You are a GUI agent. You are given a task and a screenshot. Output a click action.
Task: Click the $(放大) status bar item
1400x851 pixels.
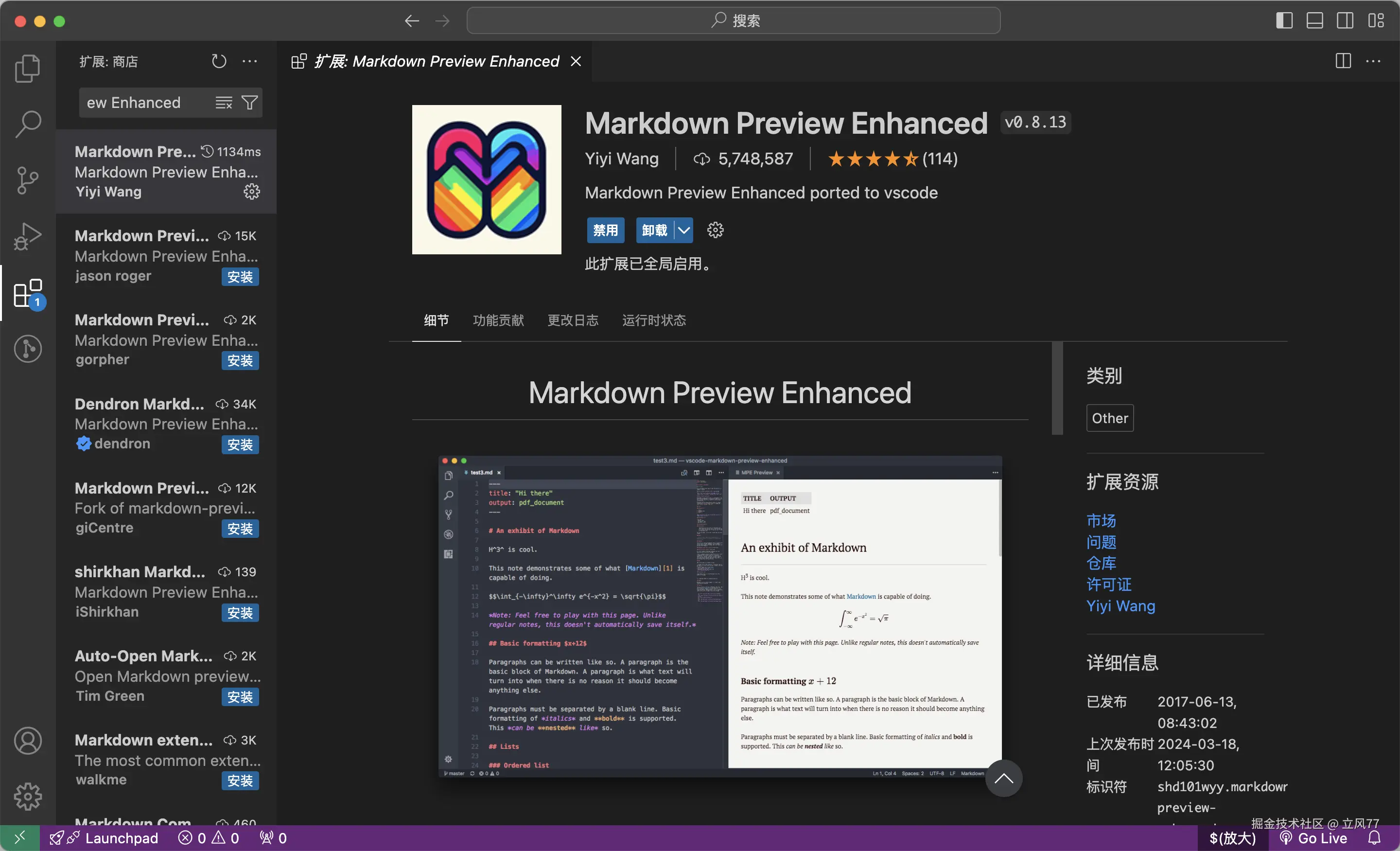point(1232,838)
